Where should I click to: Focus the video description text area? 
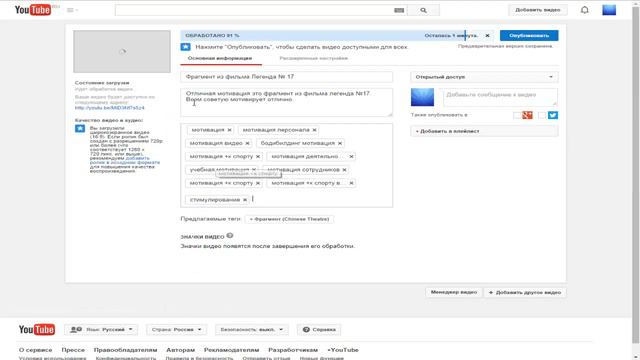[287, 102]
